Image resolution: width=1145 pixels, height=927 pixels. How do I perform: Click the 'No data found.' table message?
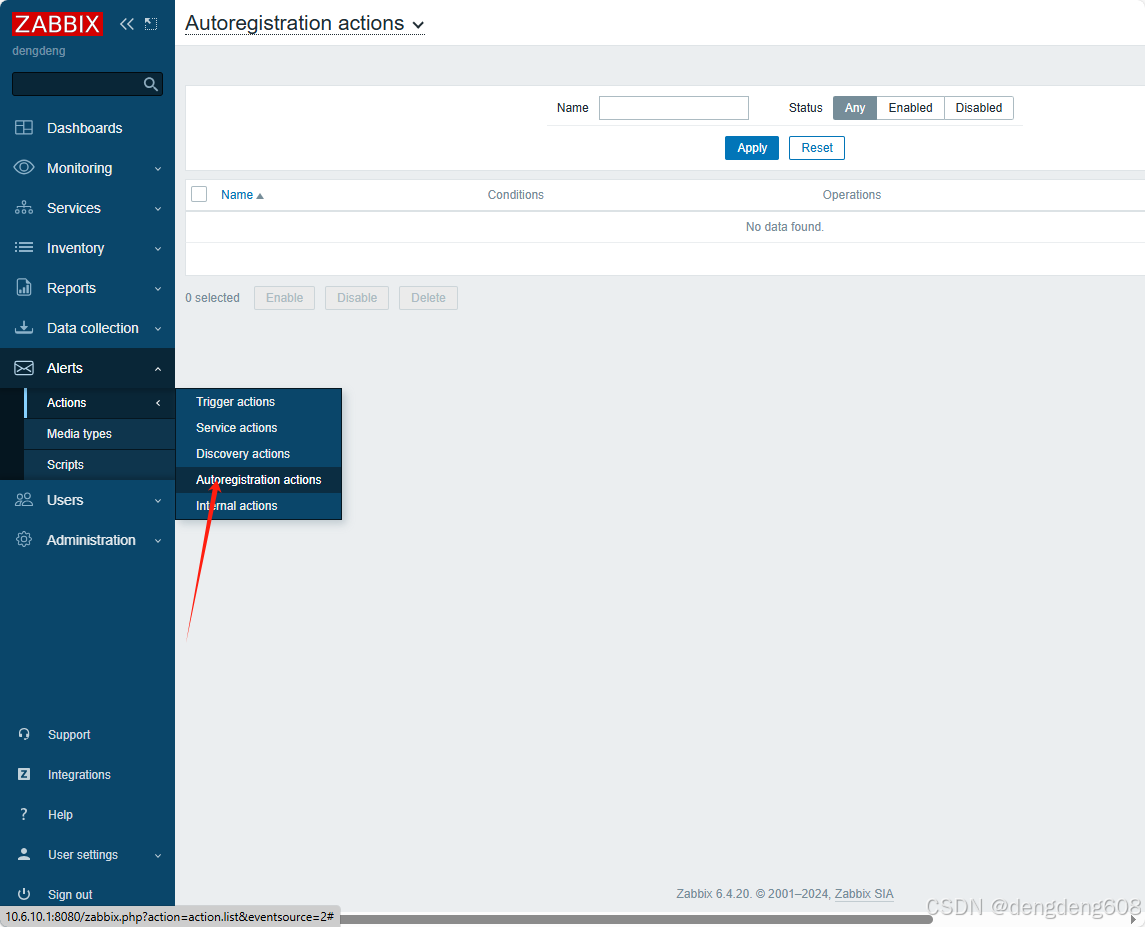pos(784,226)
